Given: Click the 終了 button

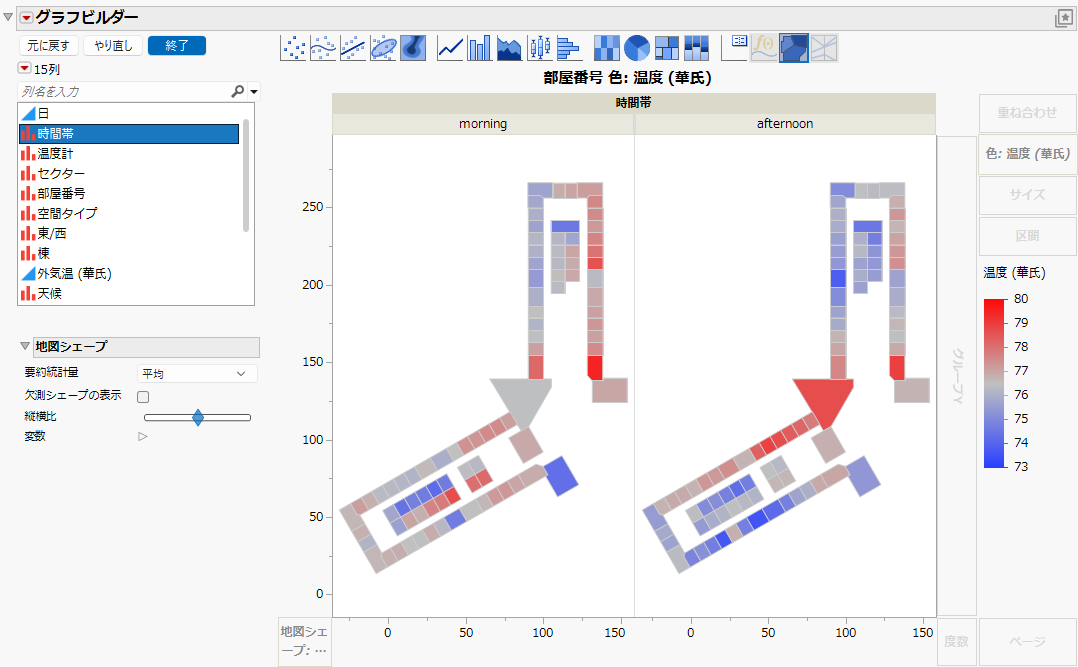Looking at the screenshot, I should point(177,45).
